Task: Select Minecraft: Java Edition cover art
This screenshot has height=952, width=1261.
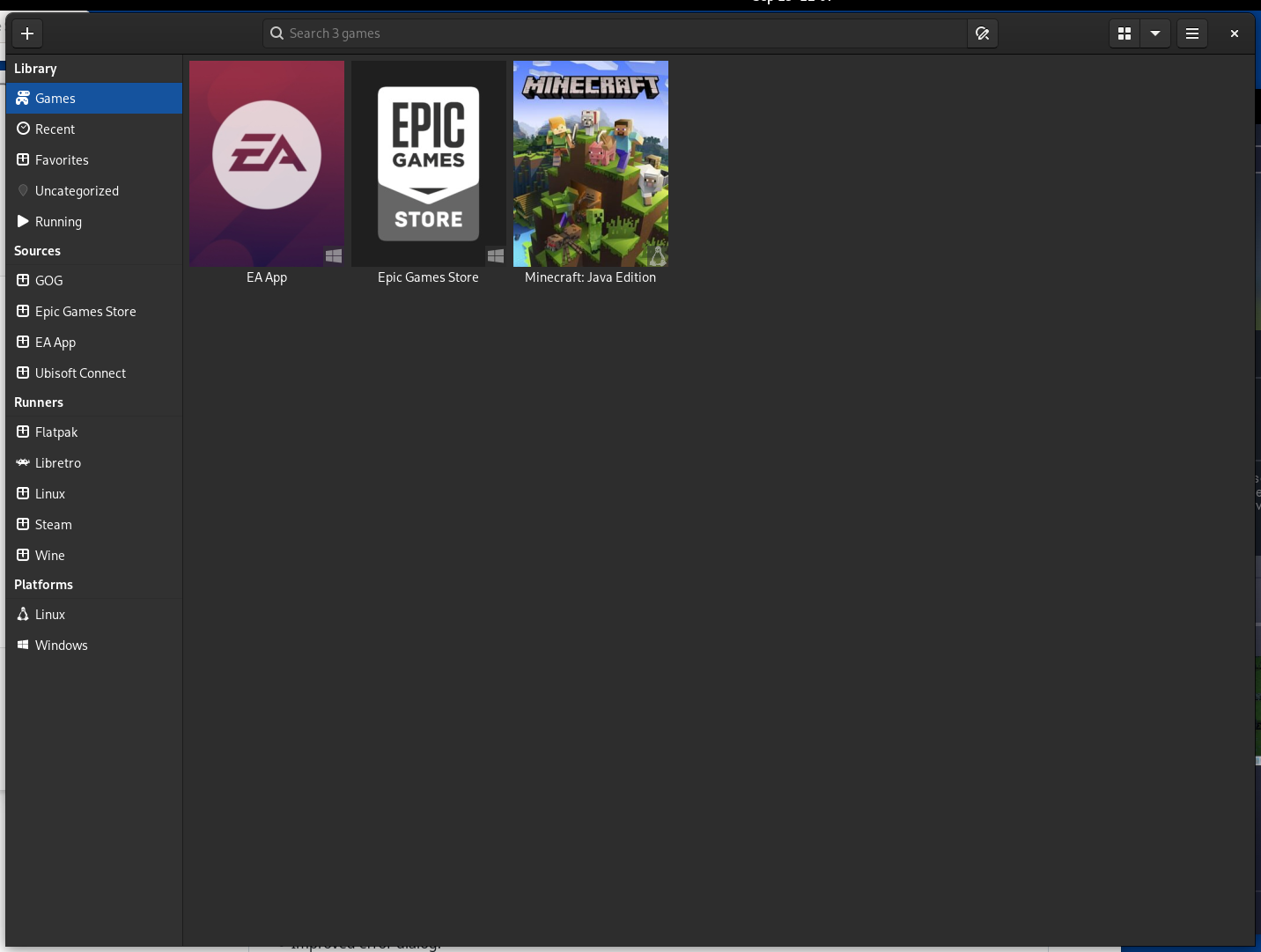Action: coord(591,164)
